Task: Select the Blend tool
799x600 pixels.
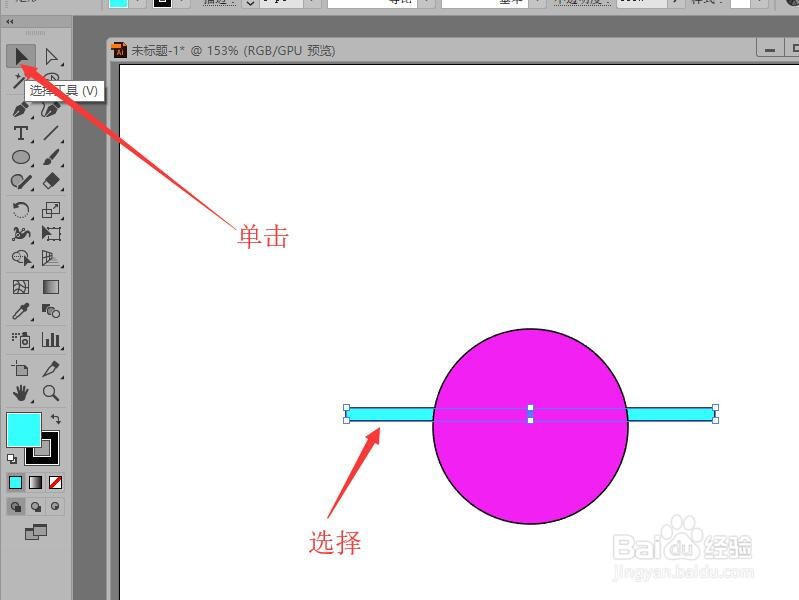Action: point(51,311)
